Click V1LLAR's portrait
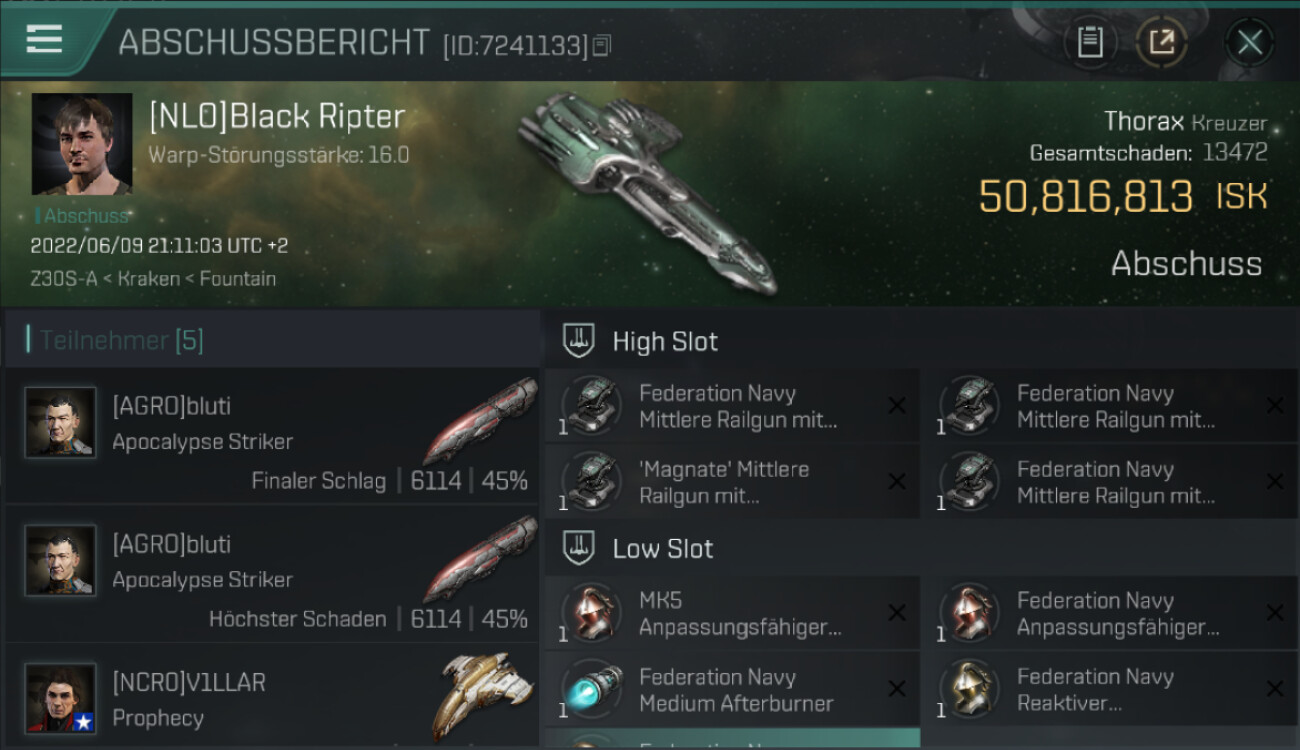Viewport: 1300px width, 750px height. [61, 698]
